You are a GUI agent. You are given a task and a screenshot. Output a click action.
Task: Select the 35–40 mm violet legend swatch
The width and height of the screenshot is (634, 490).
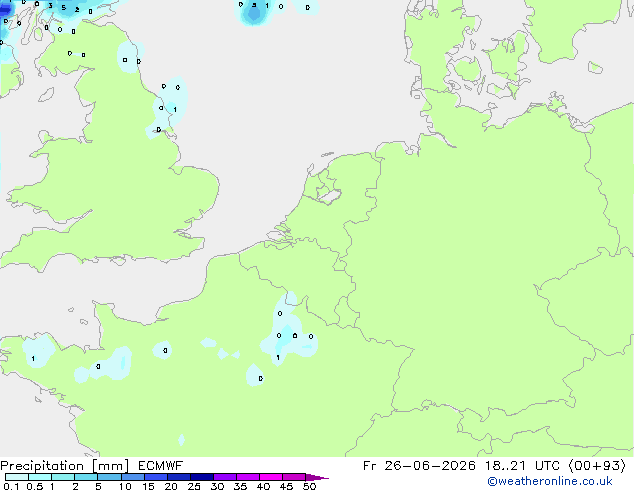click(248, 477)
